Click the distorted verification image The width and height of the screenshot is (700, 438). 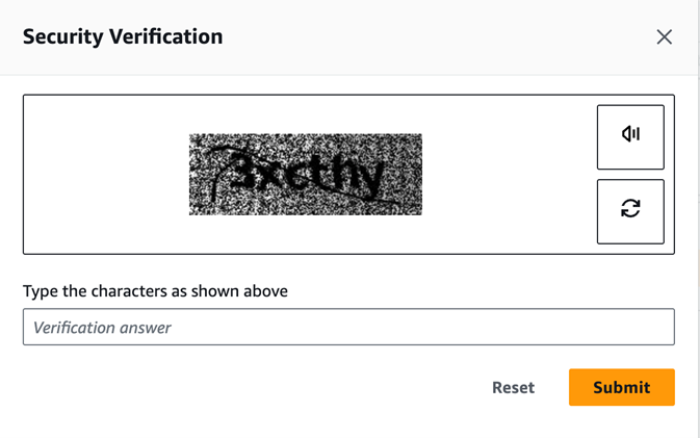[305, 175]
